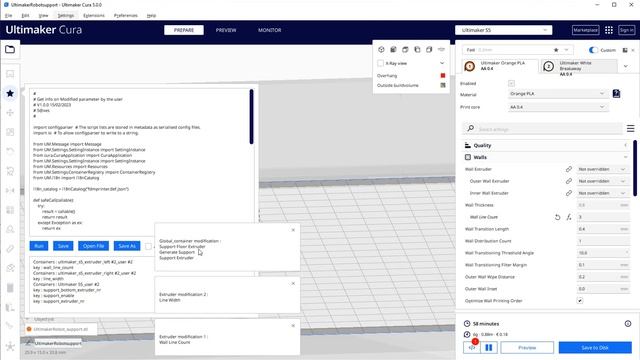Toggle the extruder Enabled checkbox
This screenshot has width=640, height=360.
tap(511, 83)
